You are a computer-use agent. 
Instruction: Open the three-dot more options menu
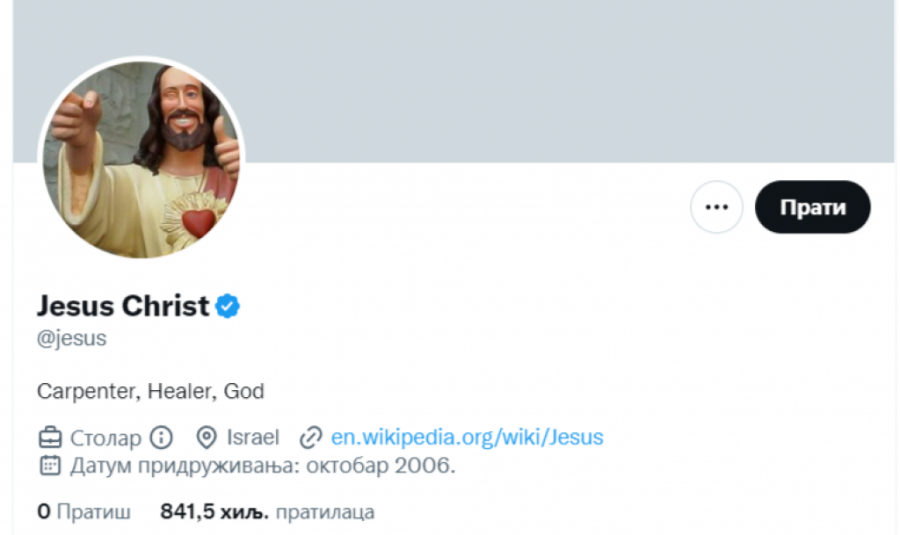point(716,207)
